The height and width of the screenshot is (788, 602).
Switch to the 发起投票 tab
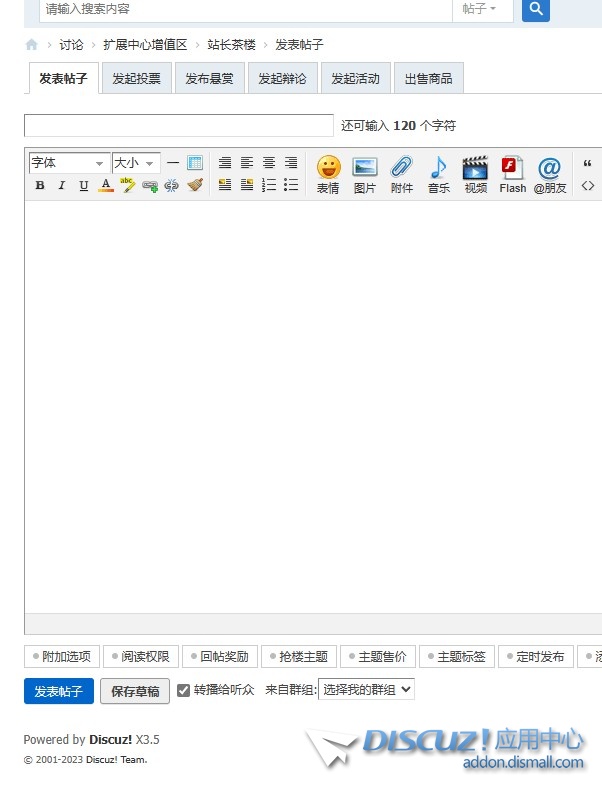pyautogui.click(x=136, y=78)
